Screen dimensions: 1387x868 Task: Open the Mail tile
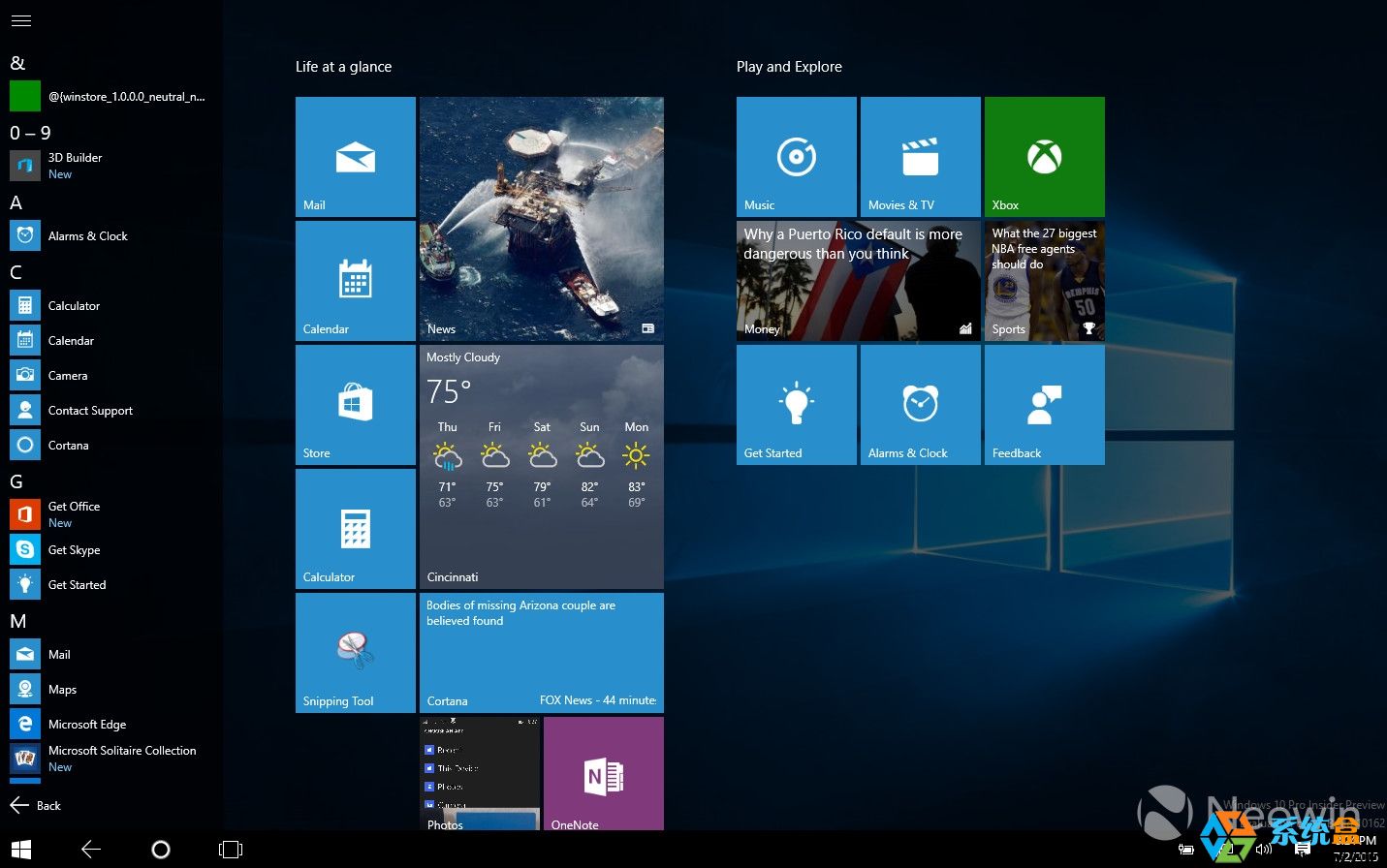(355, 157)
